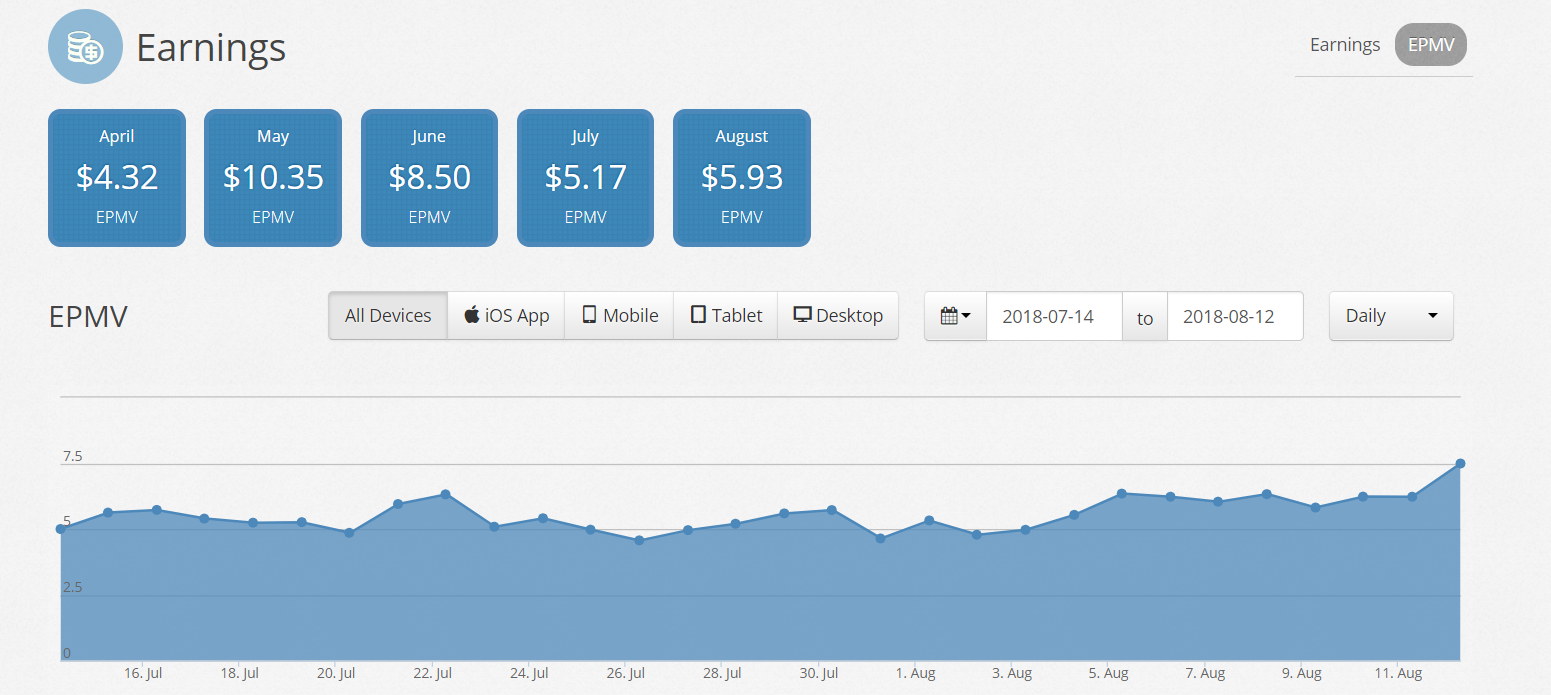This screenshot has height=695, width=1551.
Task: Click the '30. Jul' axis label
Action: [x=819, y=674]
